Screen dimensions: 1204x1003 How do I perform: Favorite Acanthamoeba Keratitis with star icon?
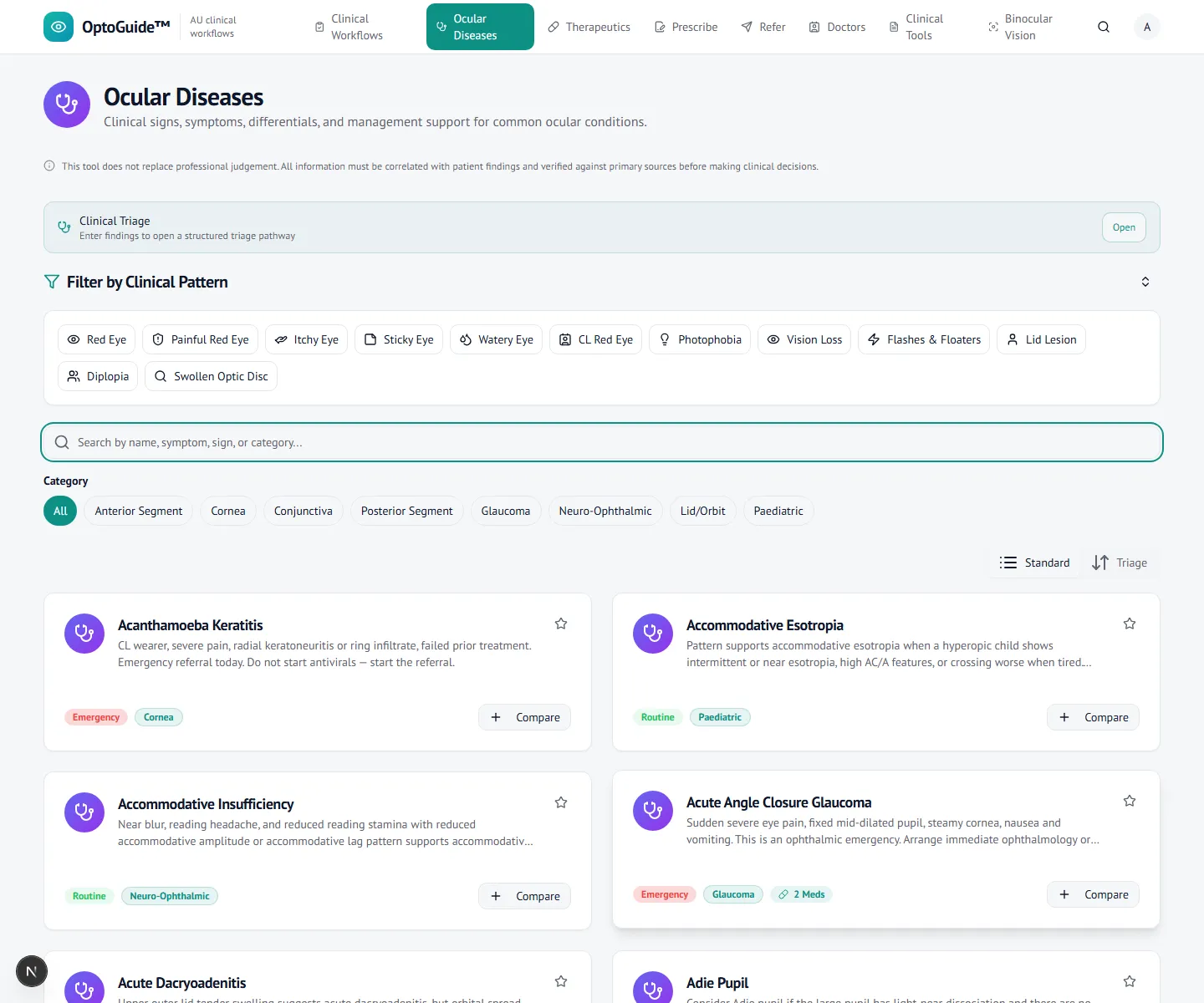tap(561, 624)
